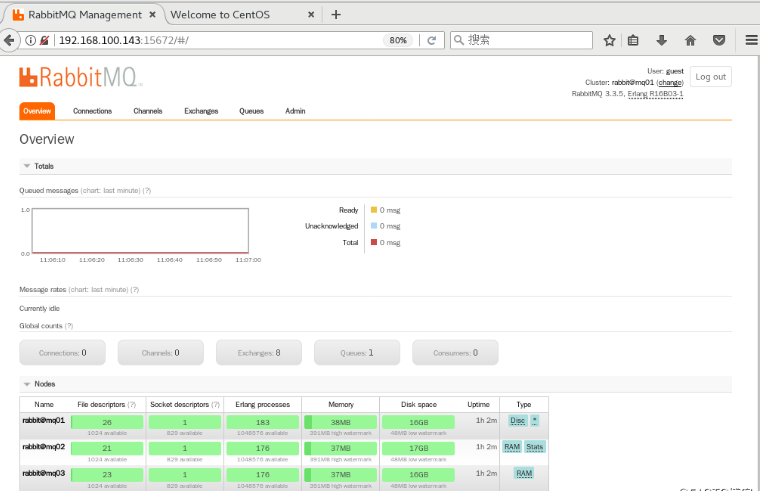765x491 pixels.
Task: Open help for Global counts
Action: [x=69, y=326]
